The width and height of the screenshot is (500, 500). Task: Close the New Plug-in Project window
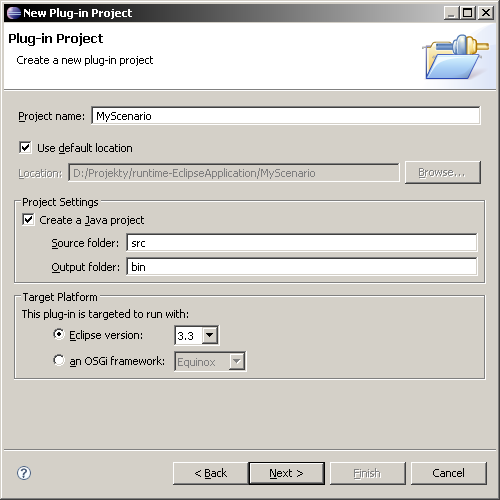[x=486, y=13]
